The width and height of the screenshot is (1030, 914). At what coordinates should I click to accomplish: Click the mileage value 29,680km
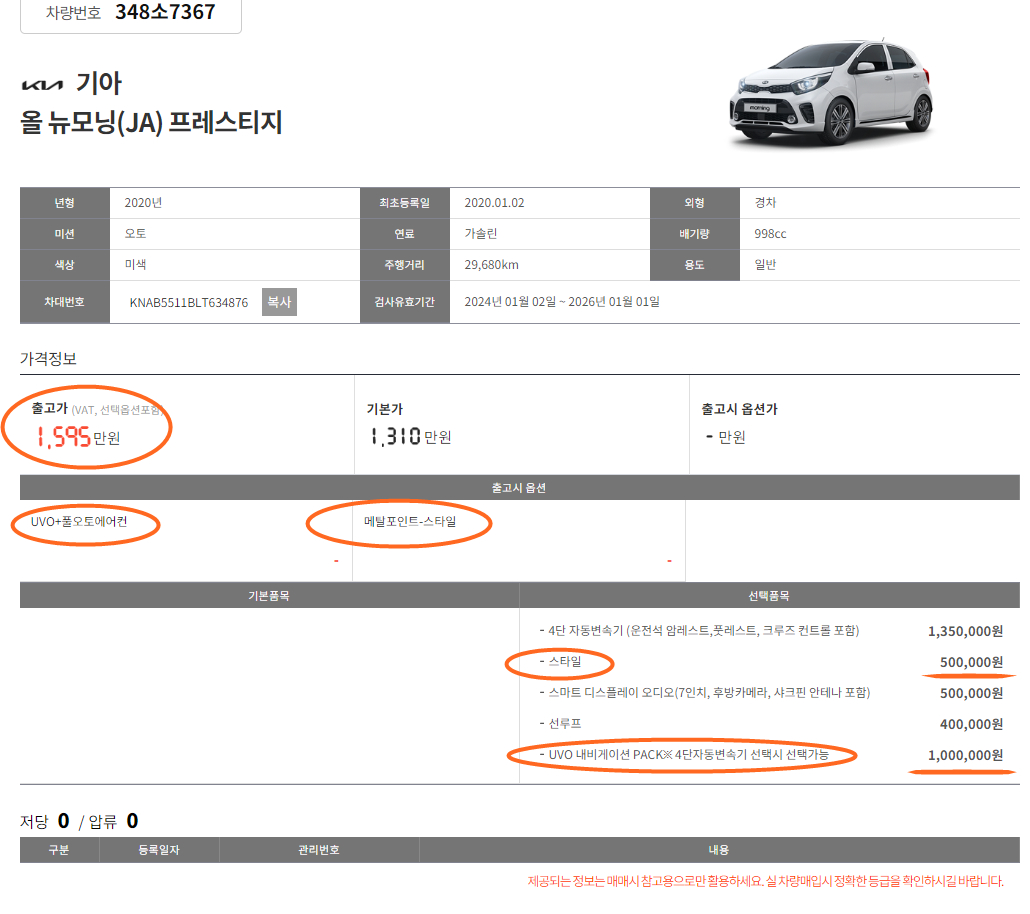[491, 265]
